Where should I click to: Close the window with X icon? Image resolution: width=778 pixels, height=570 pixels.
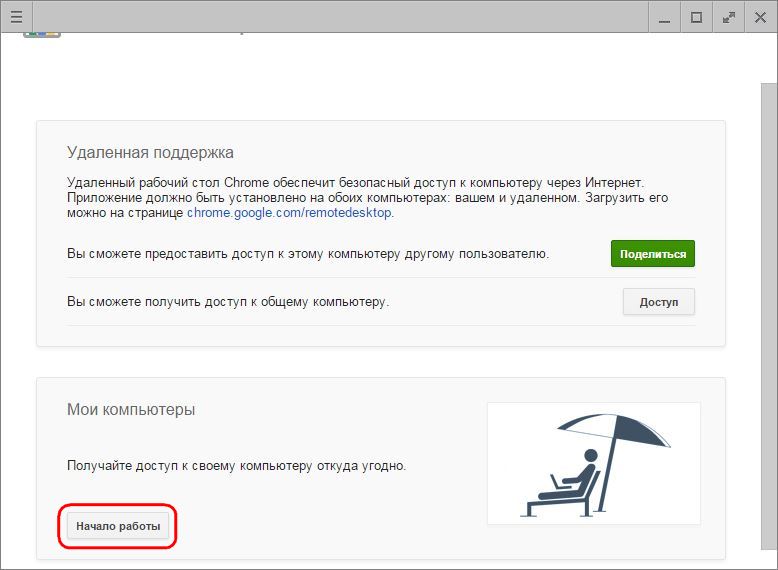click(x=760, y=17)
